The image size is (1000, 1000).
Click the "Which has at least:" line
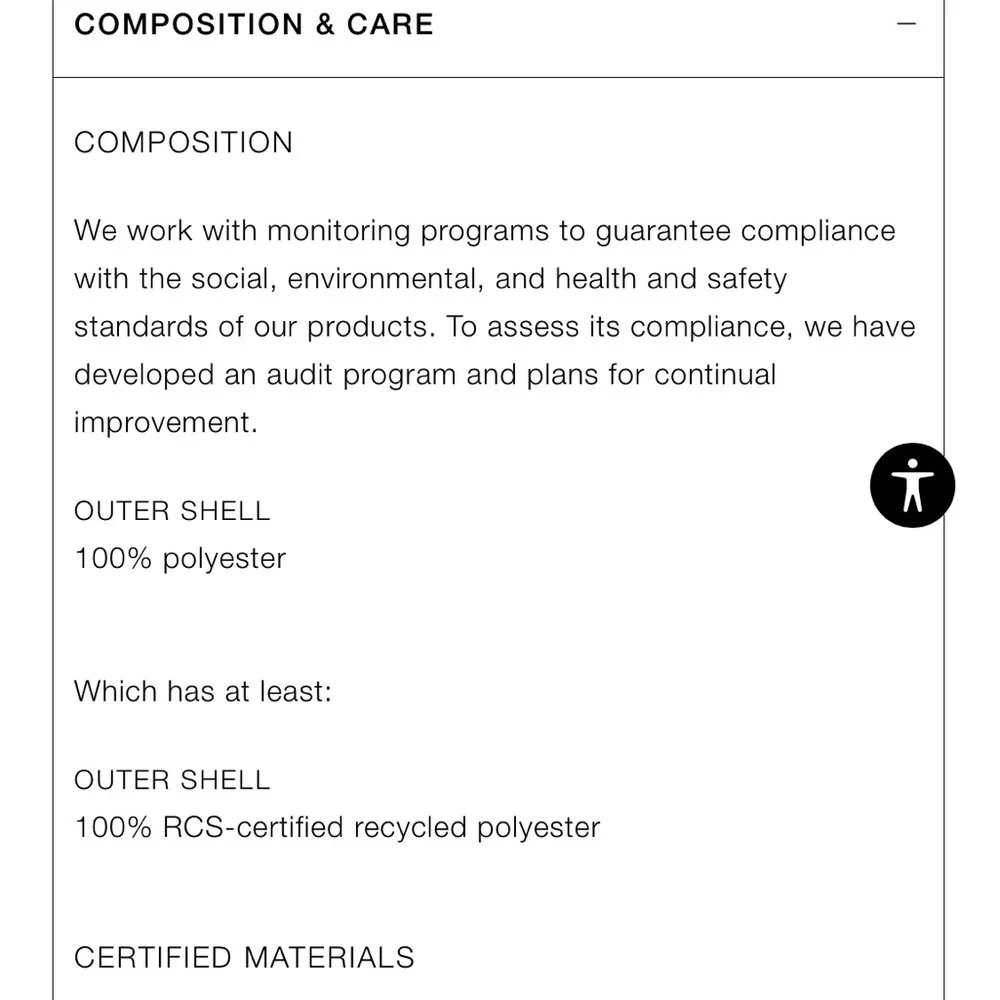(x=202, y=691)
